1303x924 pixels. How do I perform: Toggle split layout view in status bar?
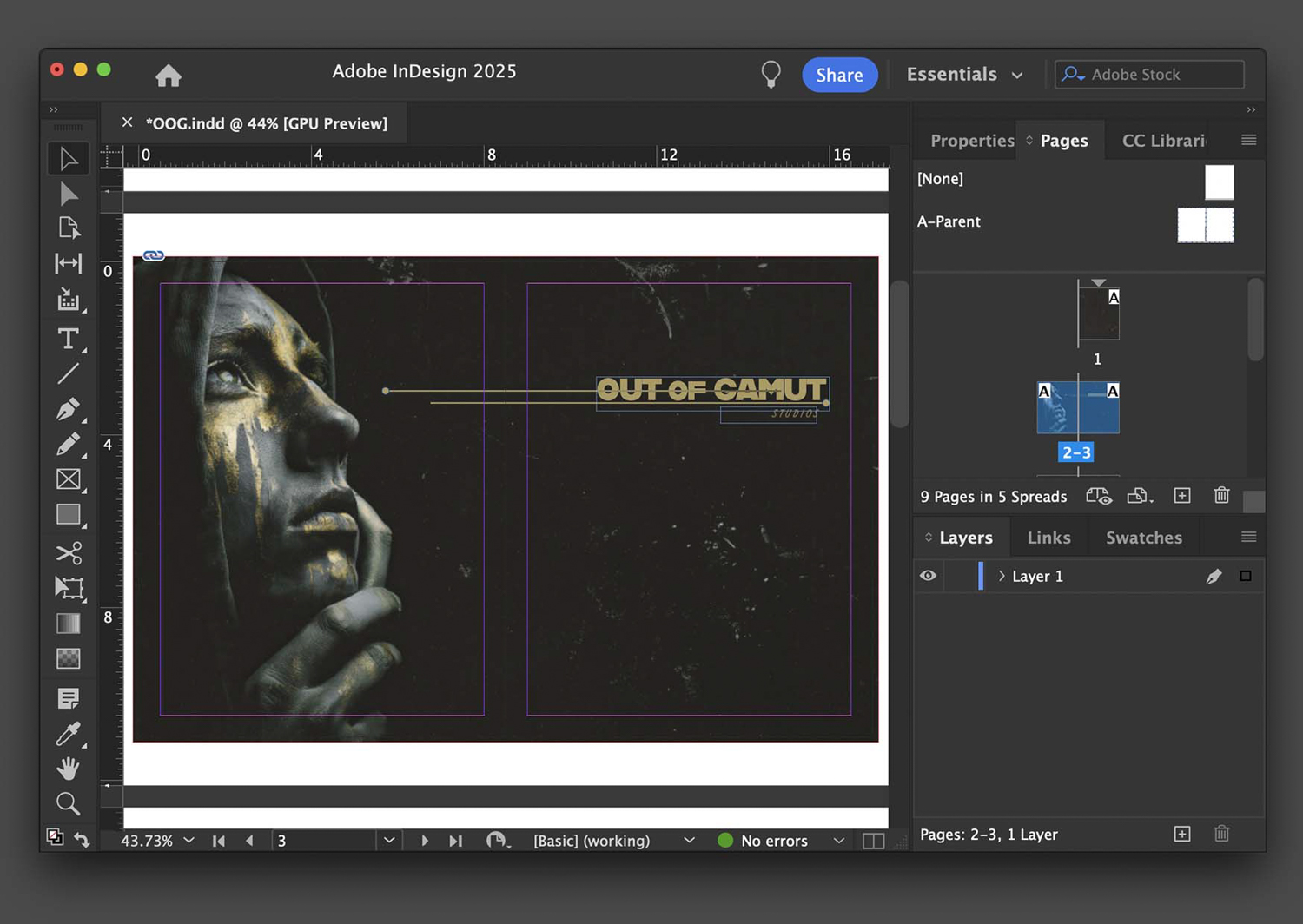coord(873,841)
